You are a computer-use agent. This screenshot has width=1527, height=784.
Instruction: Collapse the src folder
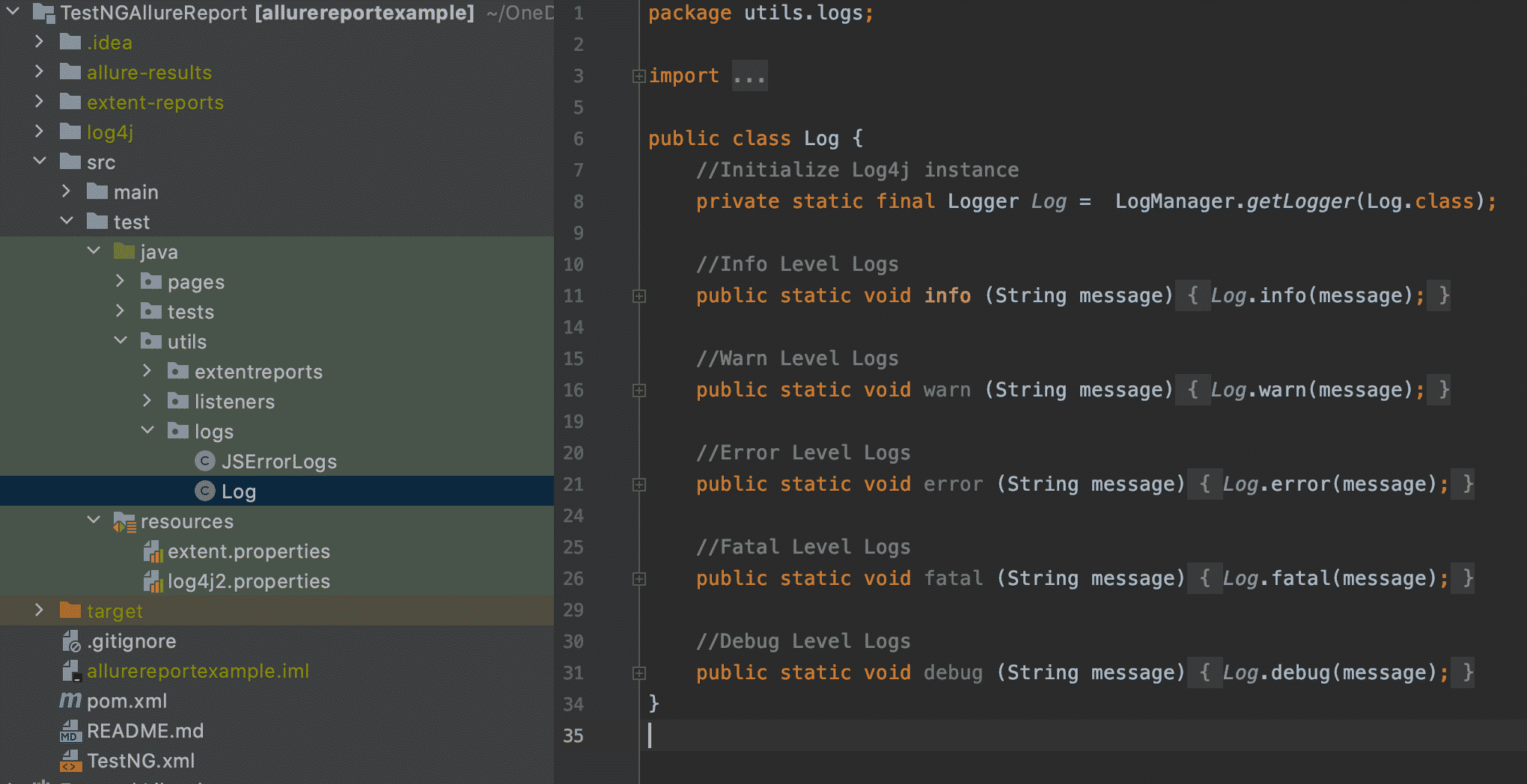(x=40, y=162)
